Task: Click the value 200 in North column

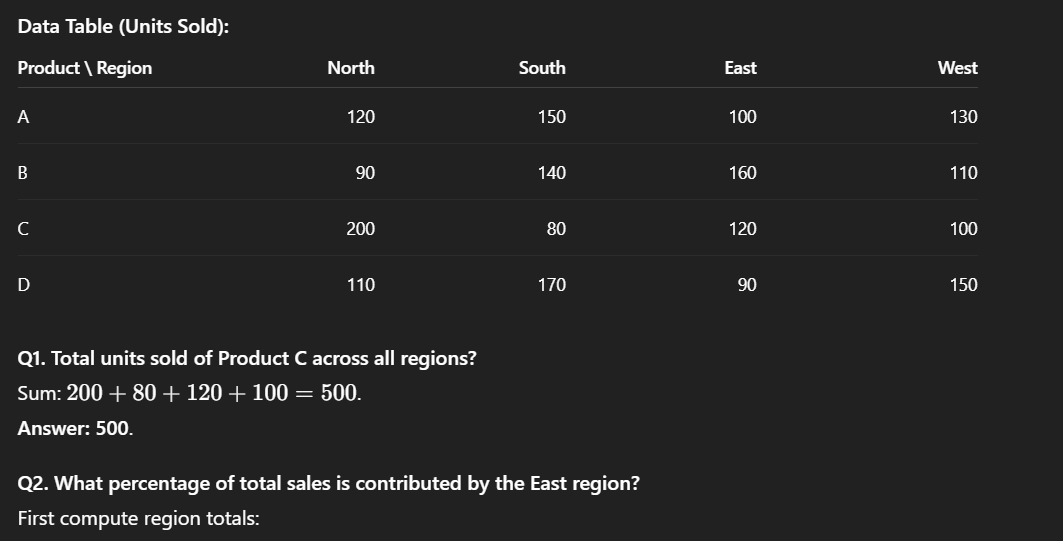Action: (361, 229)
